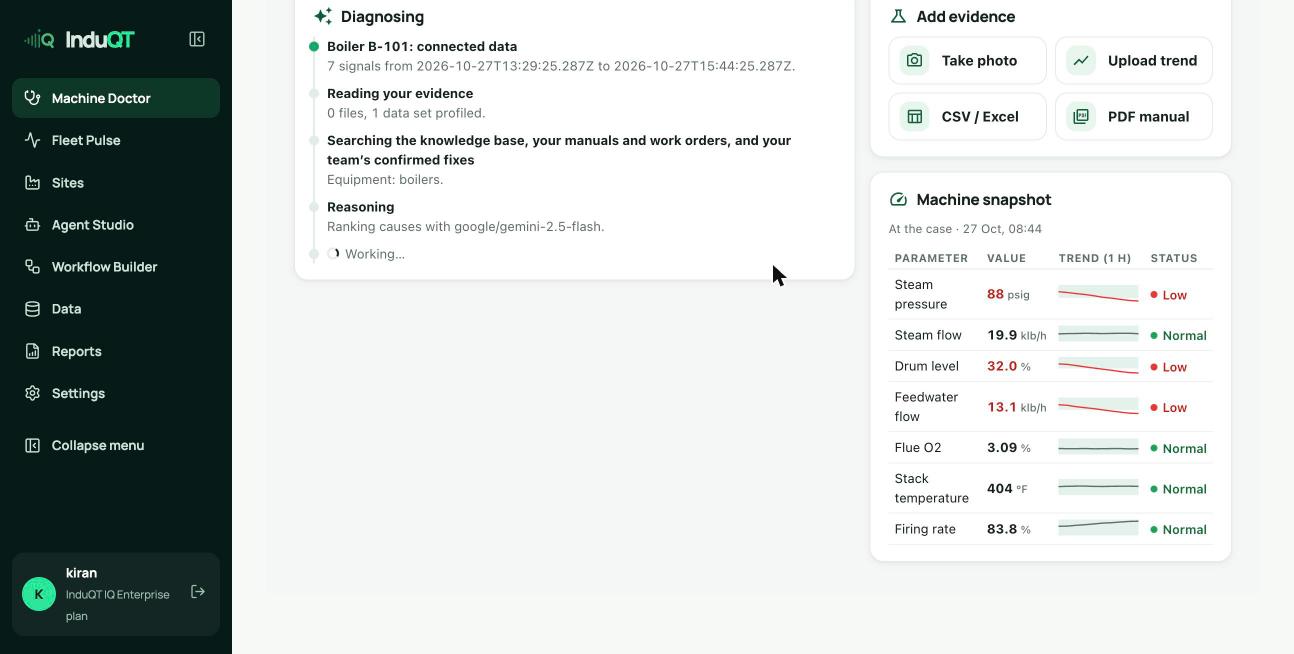Click the PDF icon on PDF manual
Image resolution: width=1294 pixels, height=654 pixels.
(1081, 117)
